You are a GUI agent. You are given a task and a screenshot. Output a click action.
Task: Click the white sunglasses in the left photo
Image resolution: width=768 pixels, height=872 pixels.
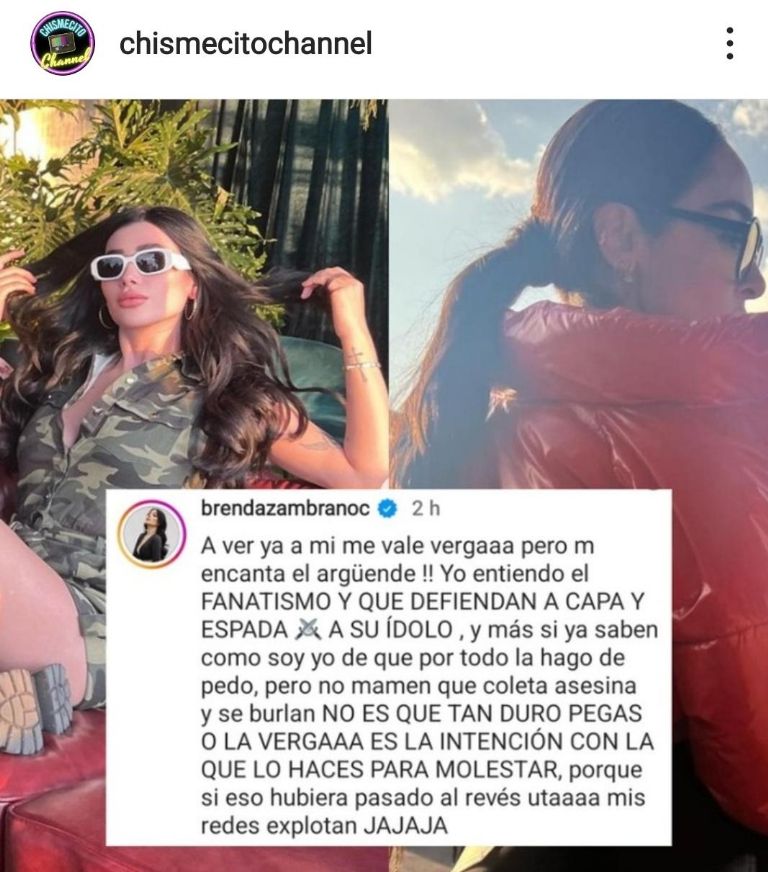tap(140, 264)
